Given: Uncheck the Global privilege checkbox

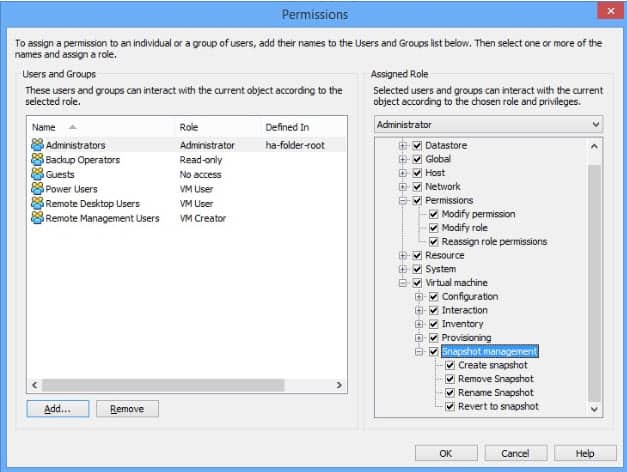Looking at the screenshot, I should (x=417, y=159).
